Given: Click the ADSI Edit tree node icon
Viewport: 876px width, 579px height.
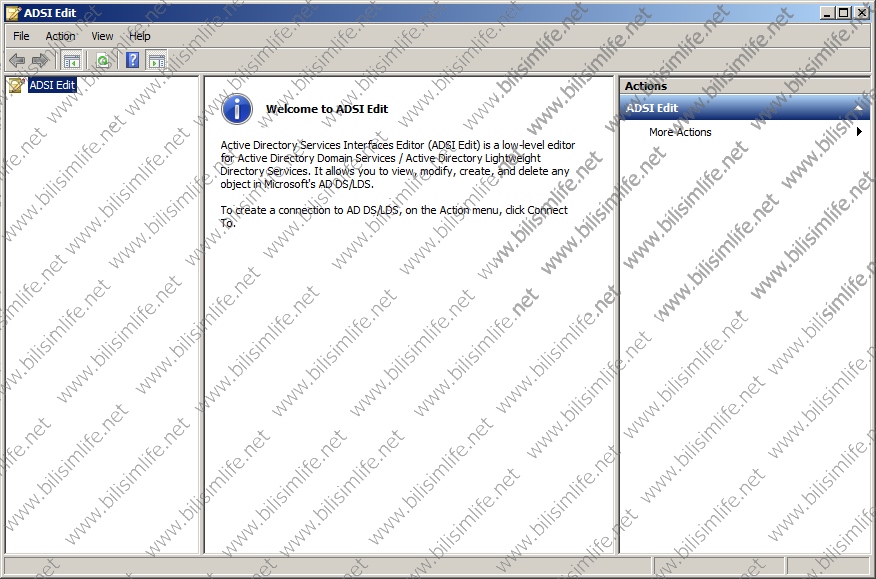Looking at the screenshot, I should click(x=16, y=85).
